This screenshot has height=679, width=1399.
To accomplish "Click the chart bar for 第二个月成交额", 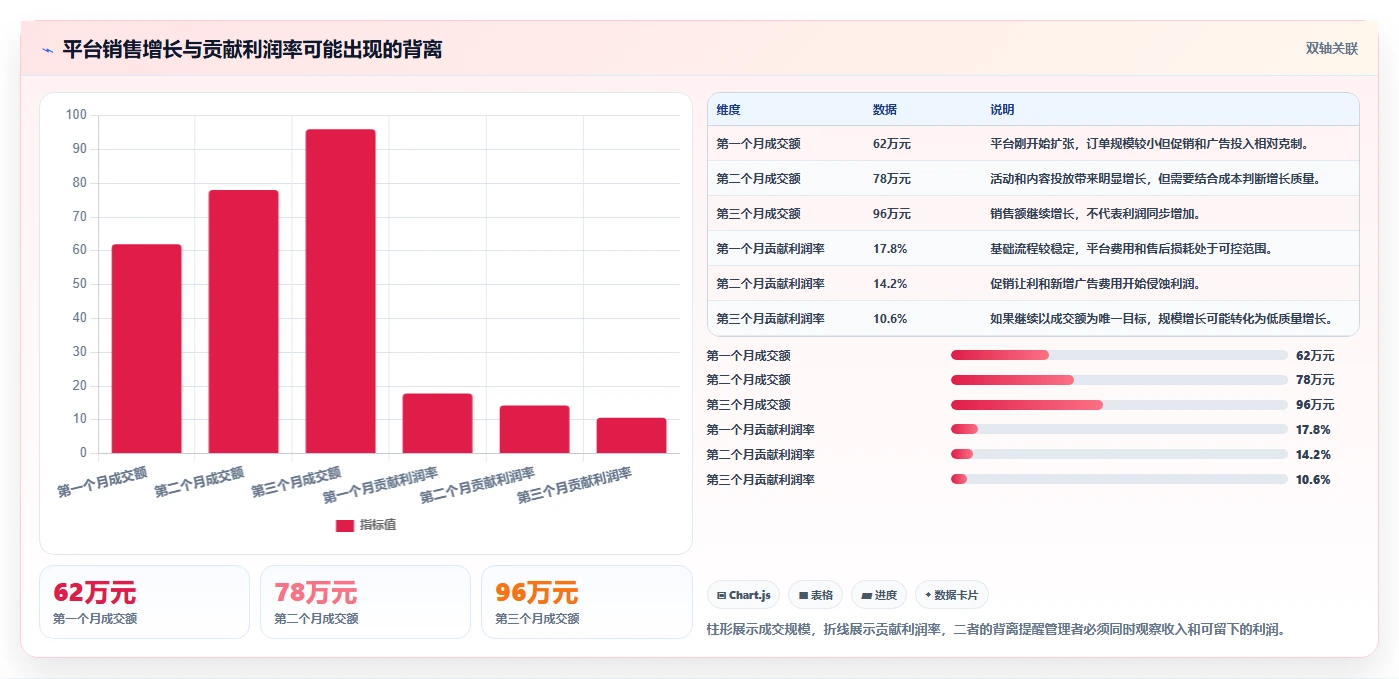I will [244, 321].
